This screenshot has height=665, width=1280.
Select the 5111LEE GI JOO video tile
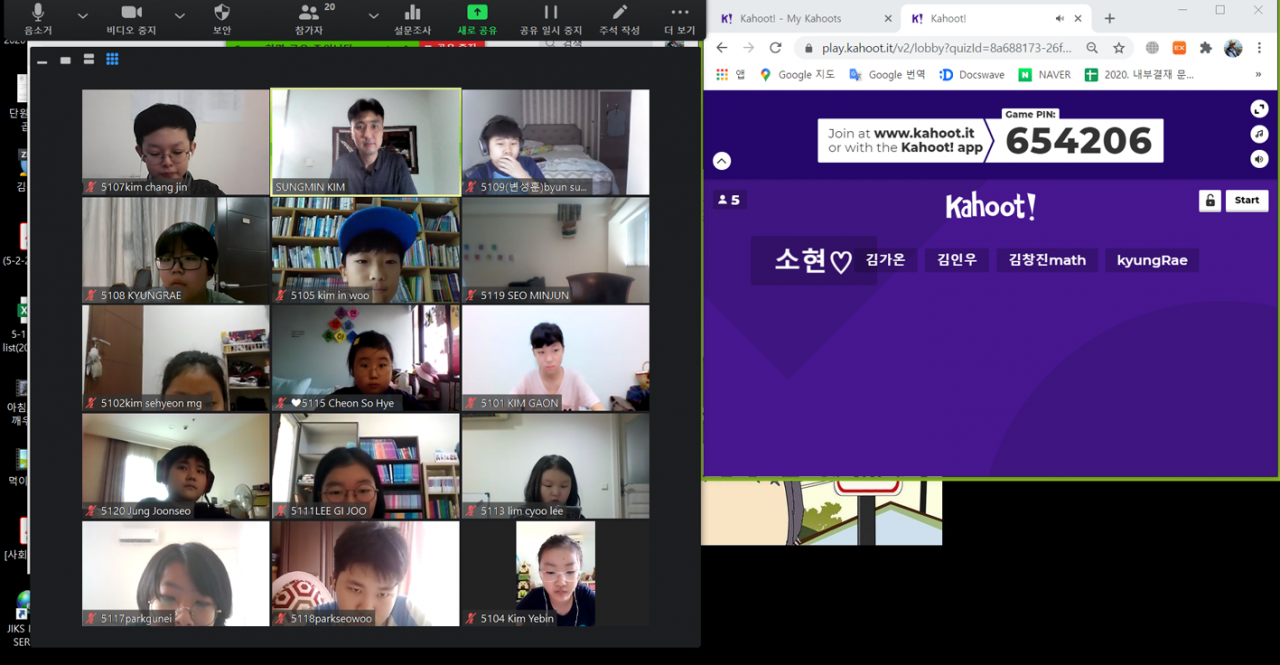coord(366,466)
